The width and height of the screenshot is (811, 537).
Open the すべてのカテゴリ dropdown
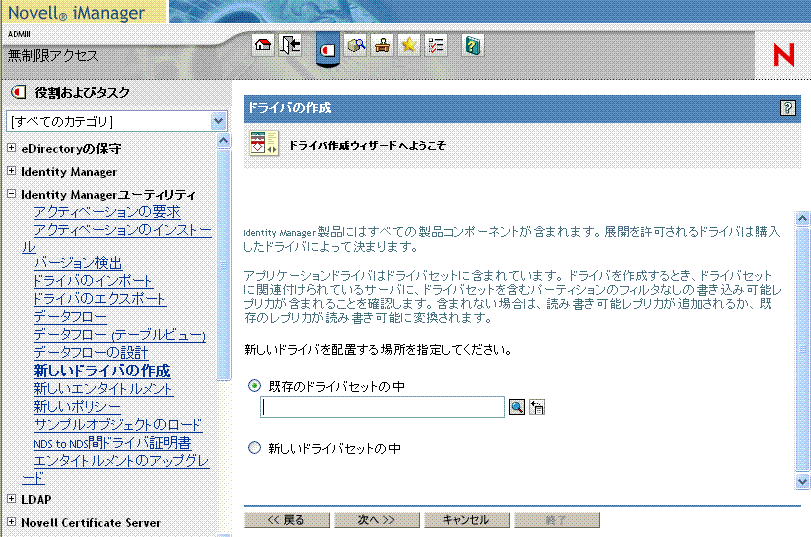click(x=117, y=121)
